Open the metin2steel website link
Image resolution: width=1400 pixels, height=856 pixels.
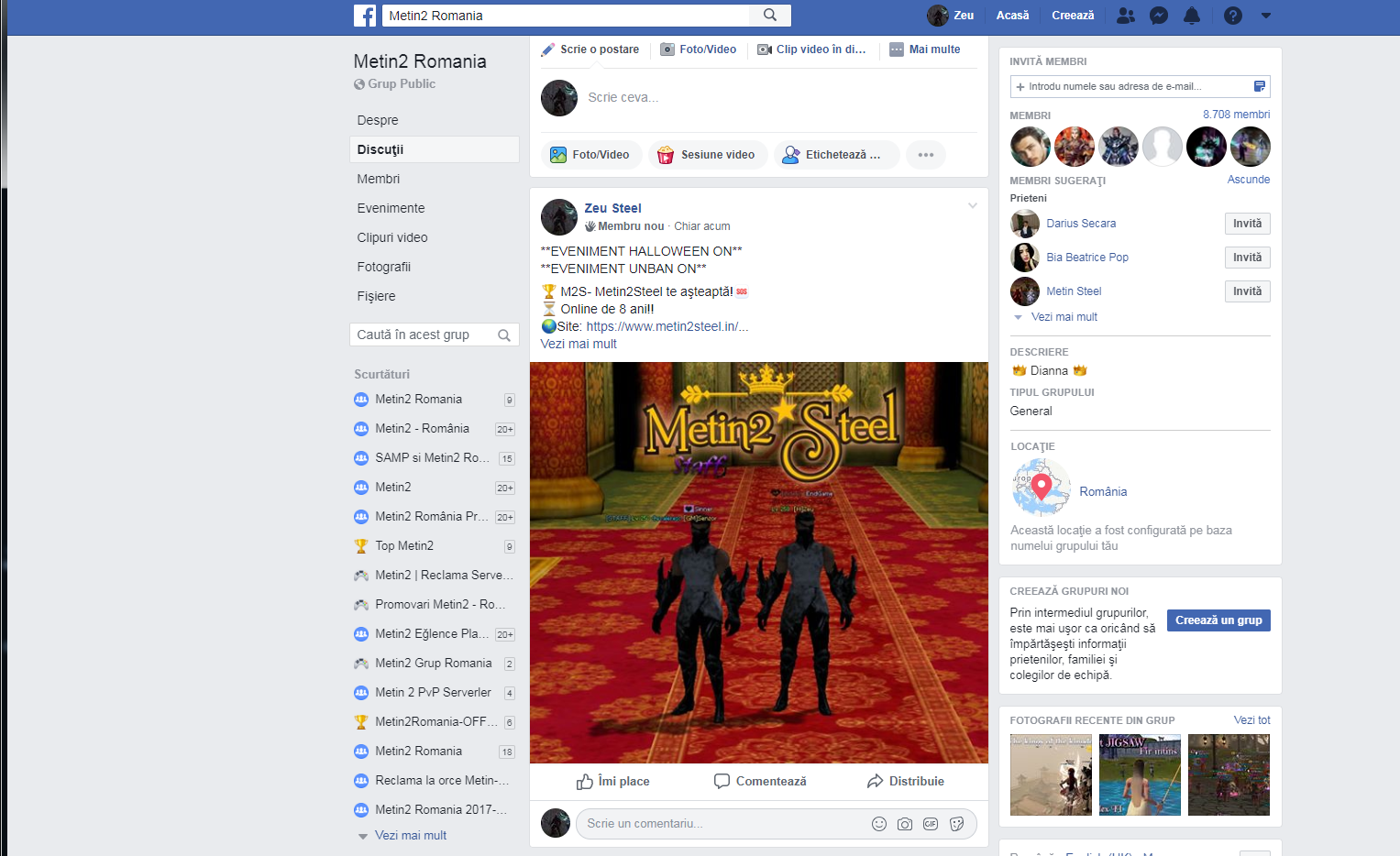pos(667,327)
